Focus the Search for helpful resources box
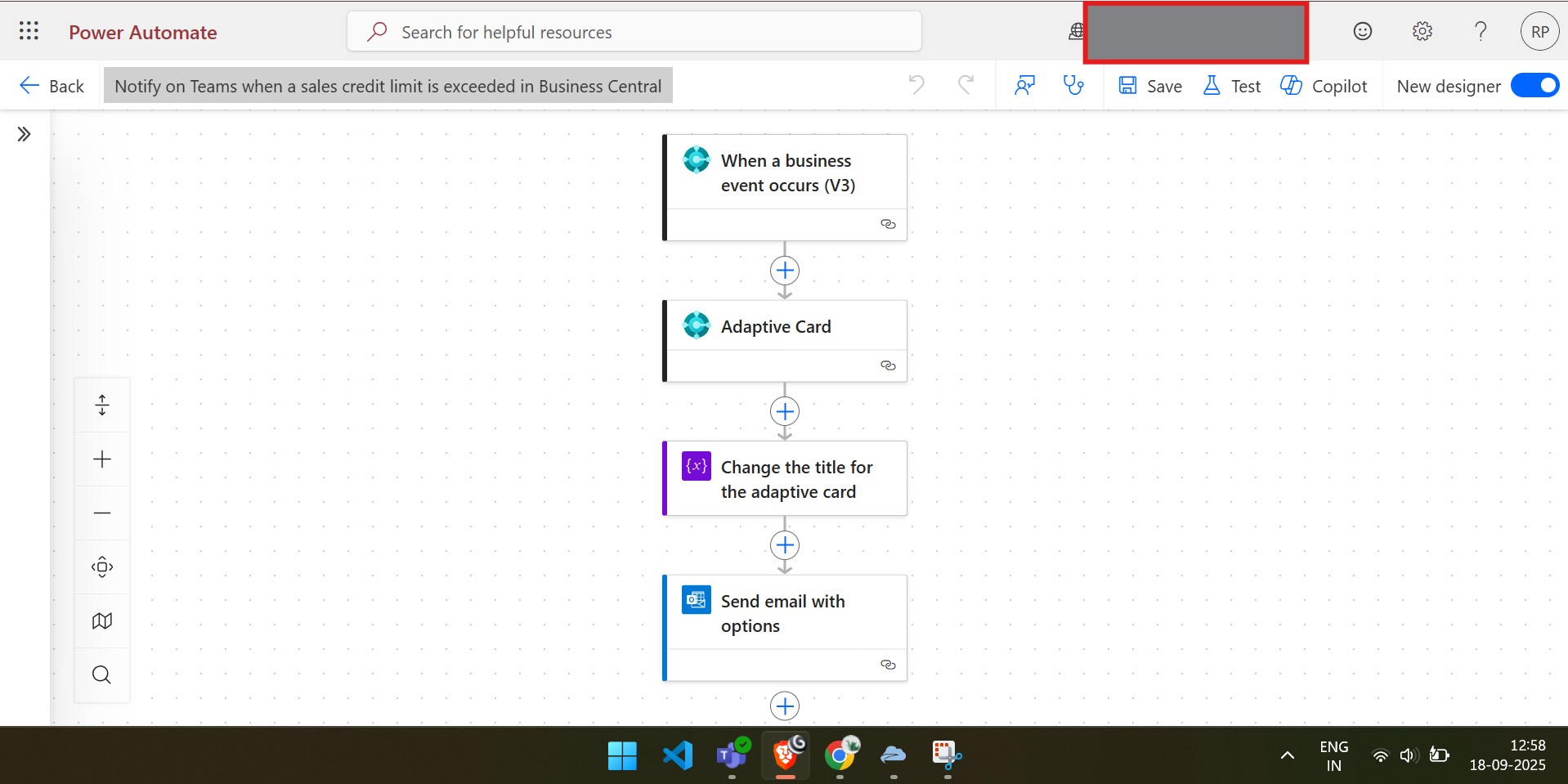 (634, 32)
